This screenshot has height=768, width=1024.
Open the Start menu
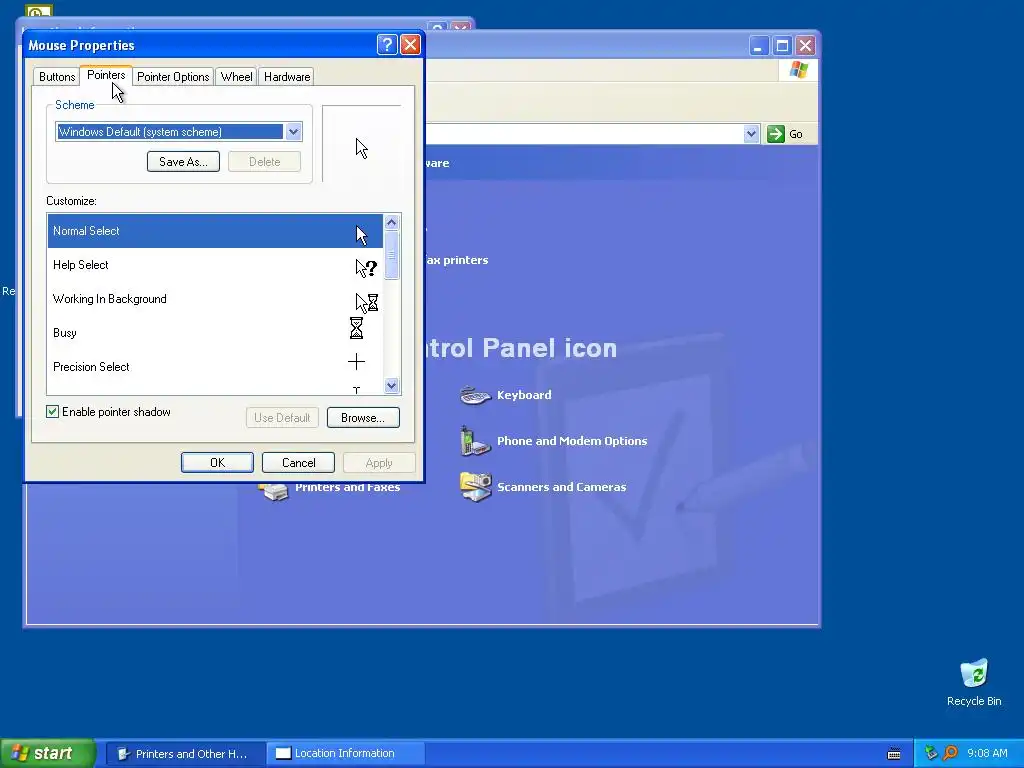click(47, 753)
